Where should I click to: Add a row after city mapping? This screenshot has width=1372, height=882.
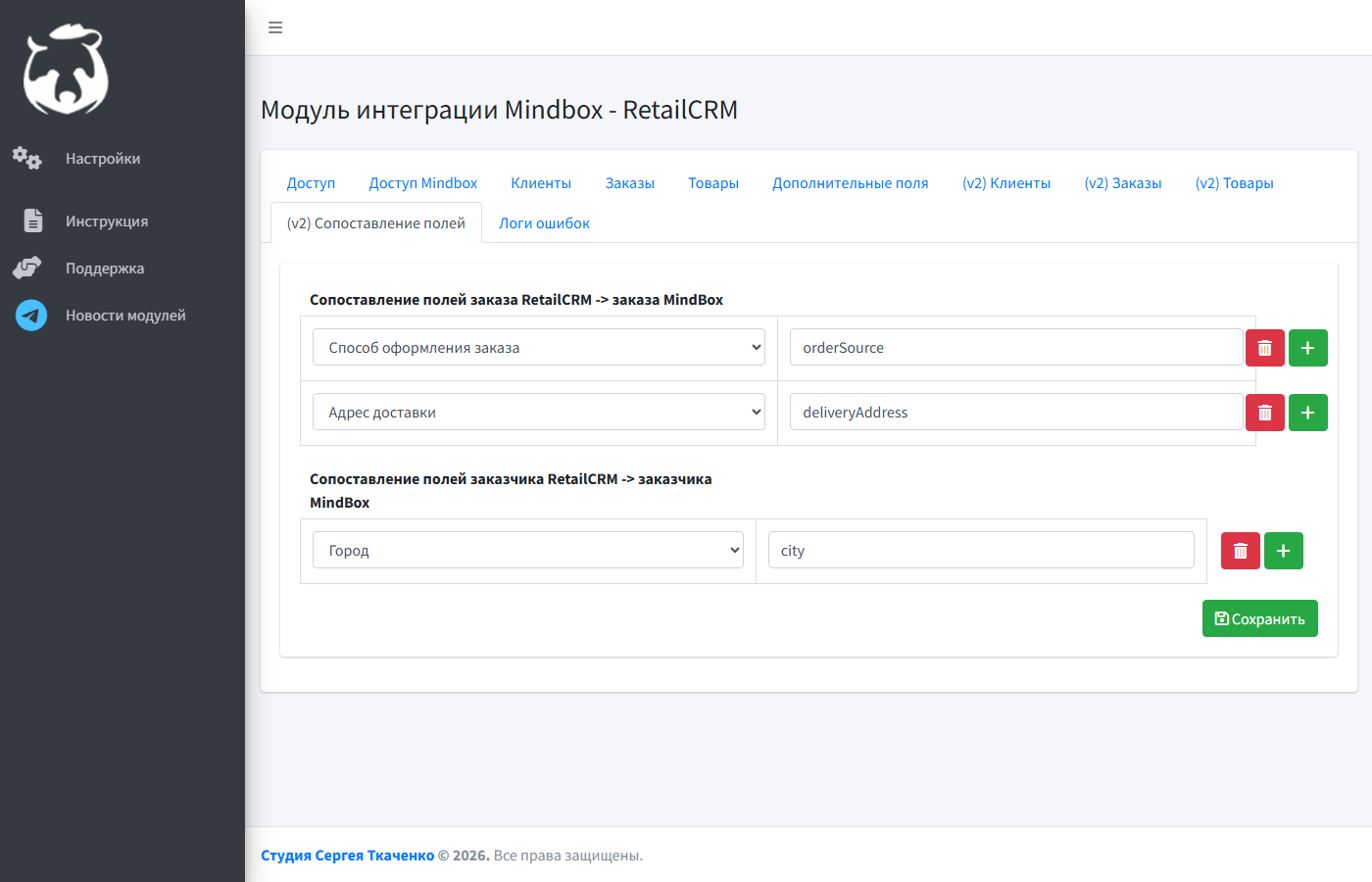coord(1284,551)
